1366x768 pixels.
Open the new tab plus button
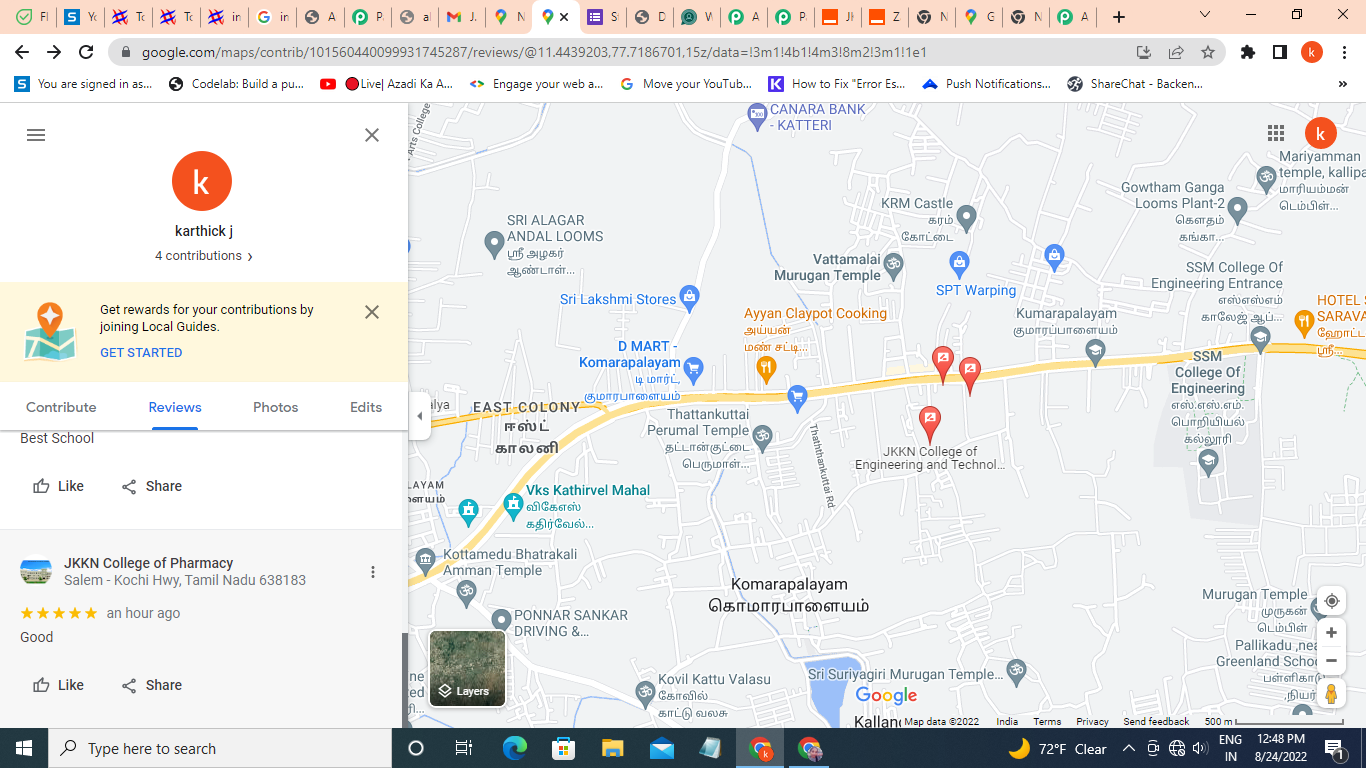click(x=1119, y=17)
